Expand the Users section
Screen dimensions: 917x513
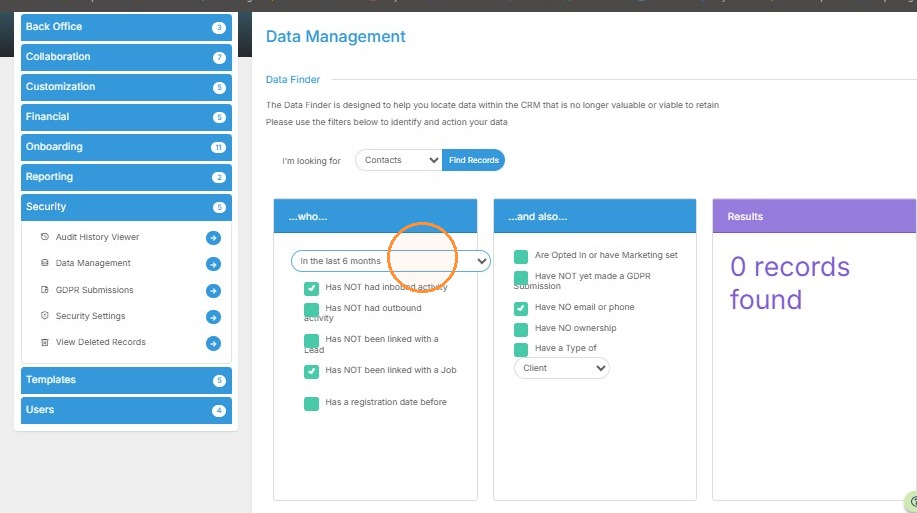(x=126, y=410)
